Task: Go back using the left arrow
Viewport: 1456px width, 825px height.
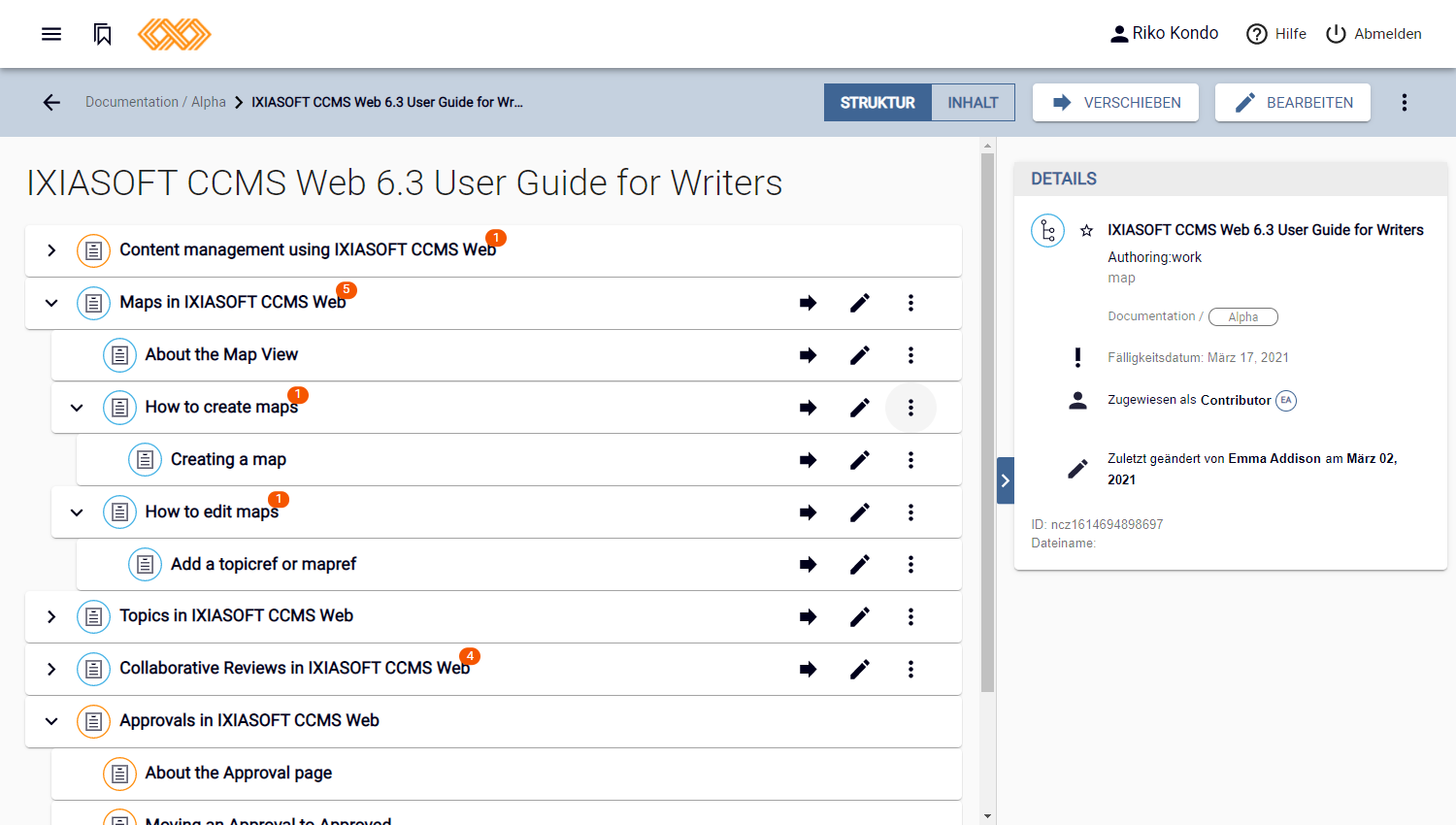Action: tap(51, 102)
